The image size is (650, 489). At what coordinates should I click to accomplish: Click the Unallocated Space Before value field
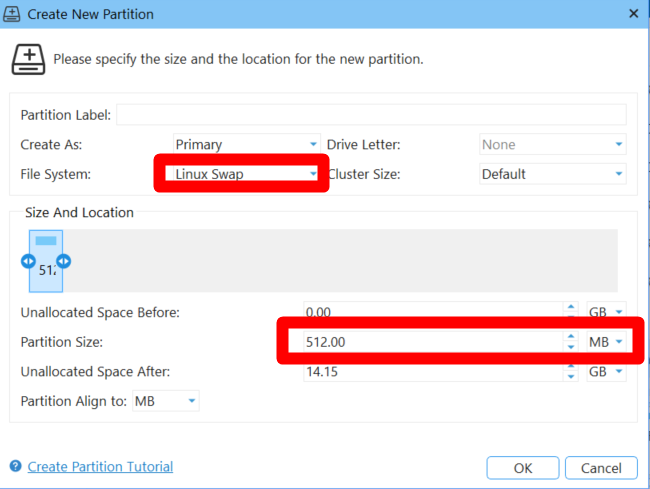(433, 311)
